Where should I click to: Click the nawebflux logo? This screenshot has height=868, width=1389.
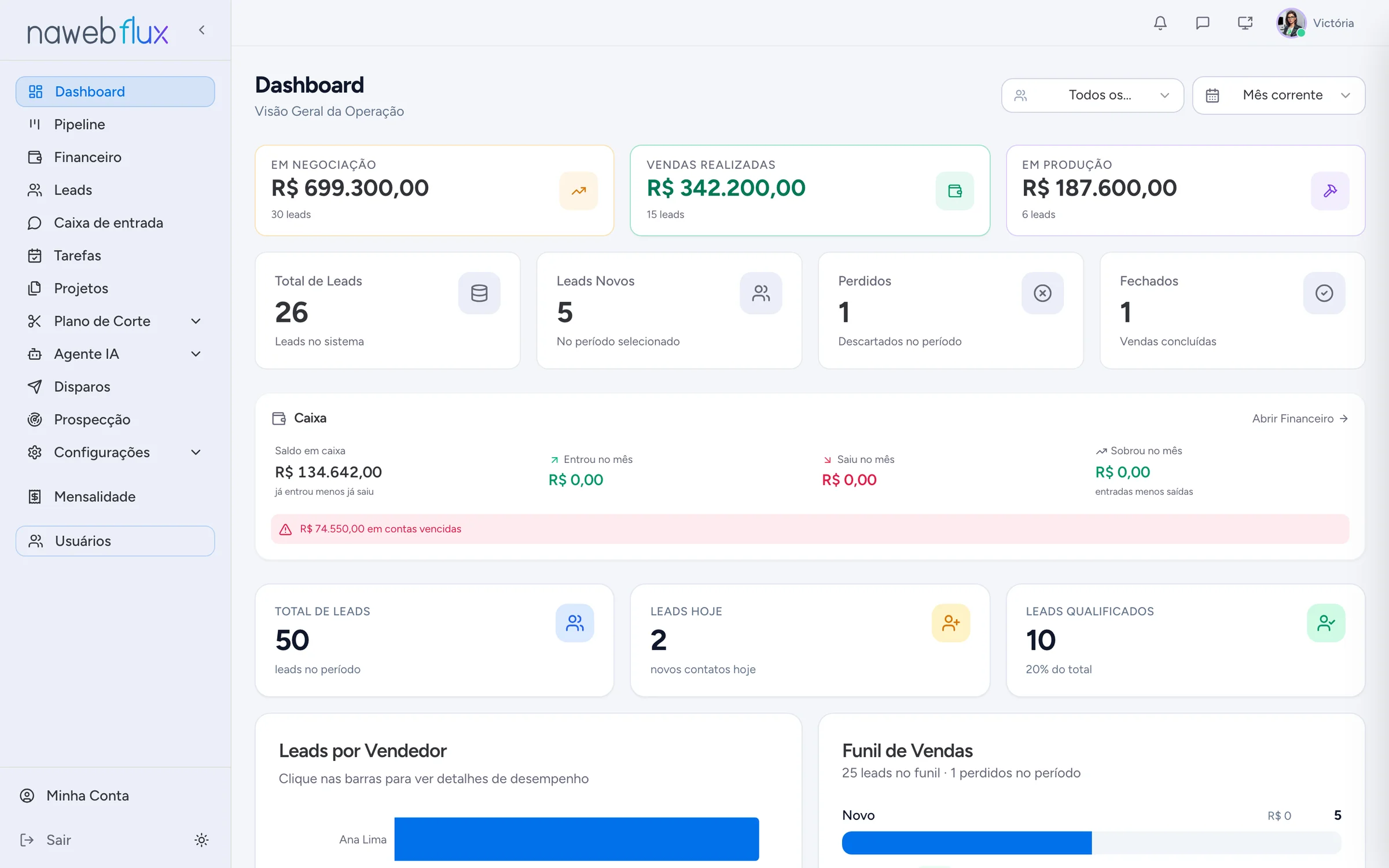point(98,31)
